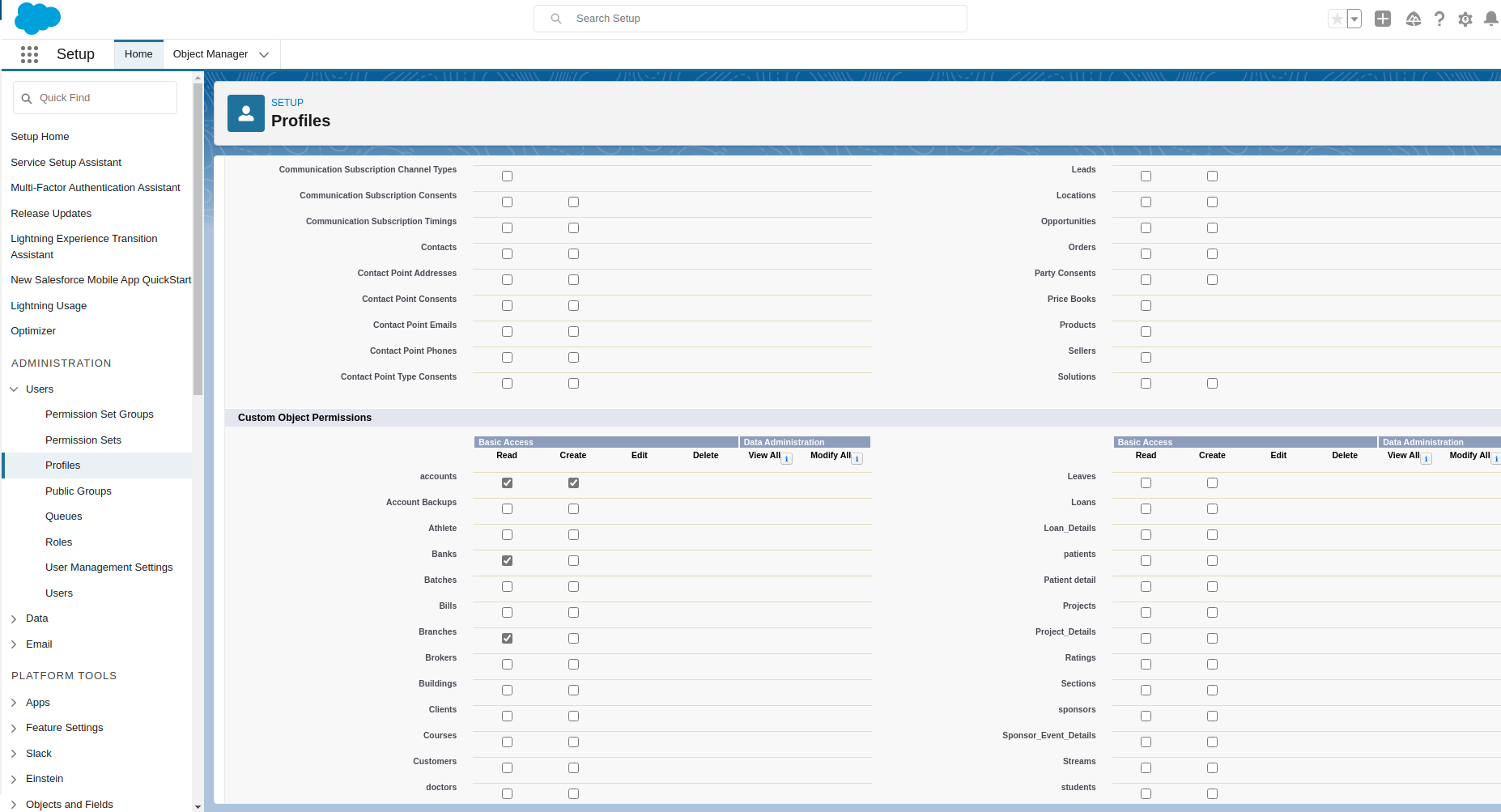Open Multi-Factor Authentication Assistant
Screen dimensions: 1501x812
click(96, 188)
